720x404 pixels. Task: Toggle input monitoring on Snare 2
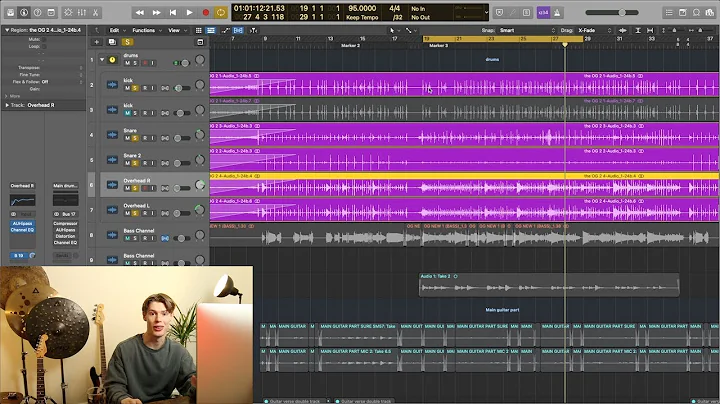[x=152, y=163]
